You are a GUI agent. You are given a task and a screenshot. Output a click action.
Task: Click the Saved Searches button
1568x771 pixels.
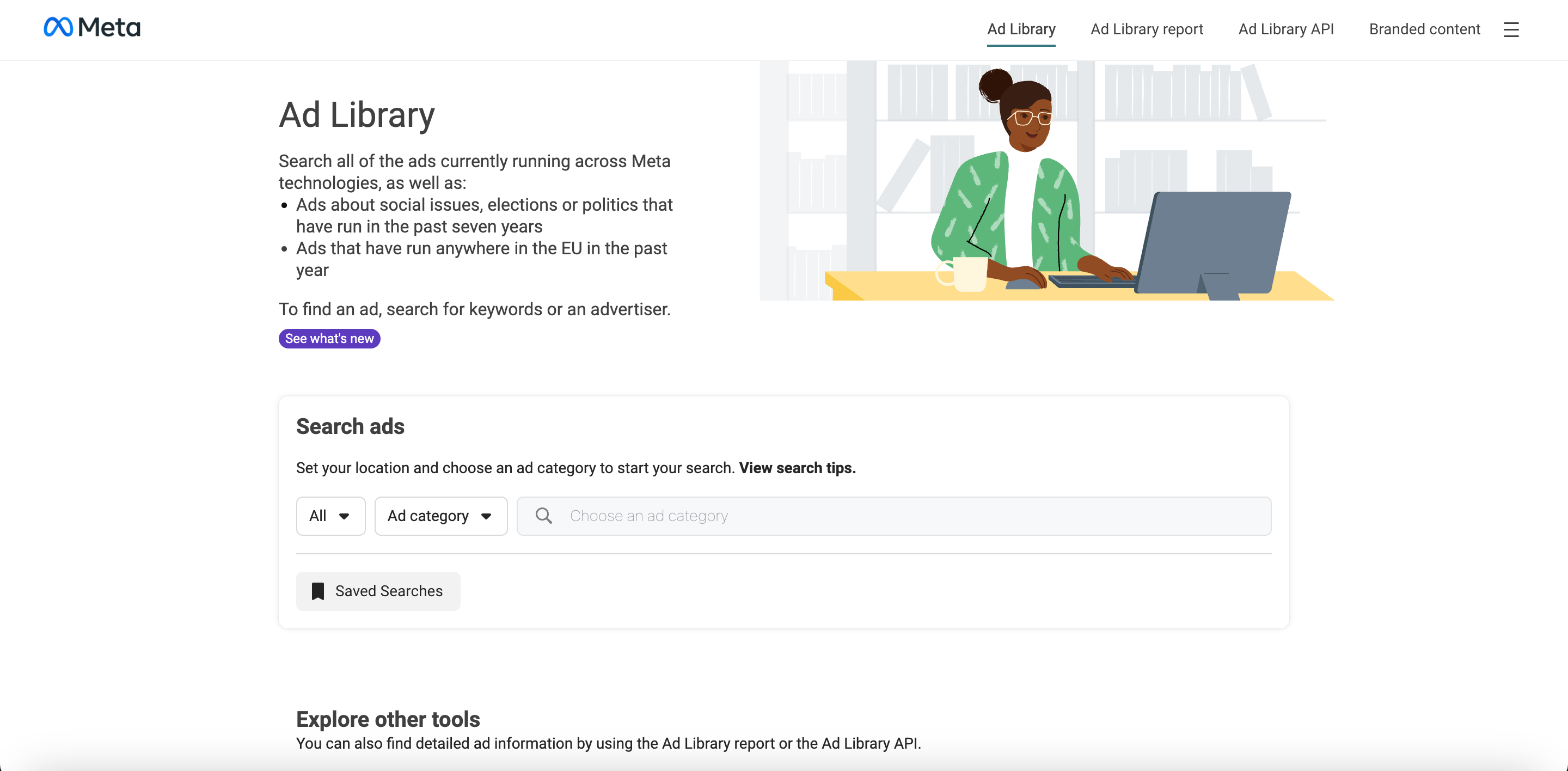point(378,591)
